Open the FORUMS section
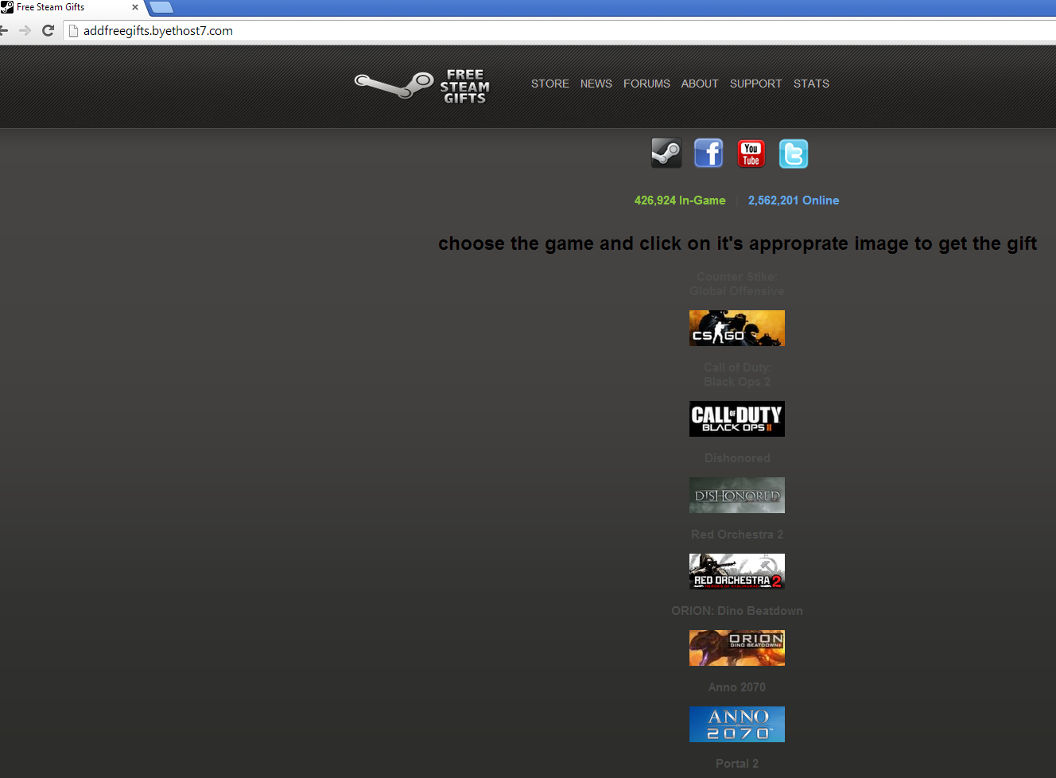 [x=646, y=84]
